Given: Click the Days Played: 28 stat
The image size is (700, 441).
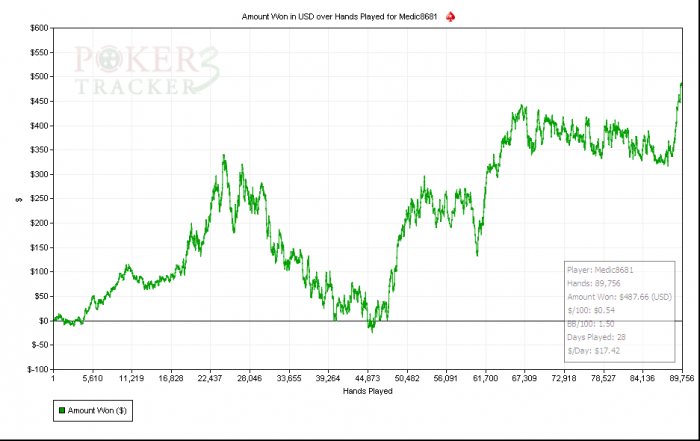Looking at the screenshot, I should [596, 337].
